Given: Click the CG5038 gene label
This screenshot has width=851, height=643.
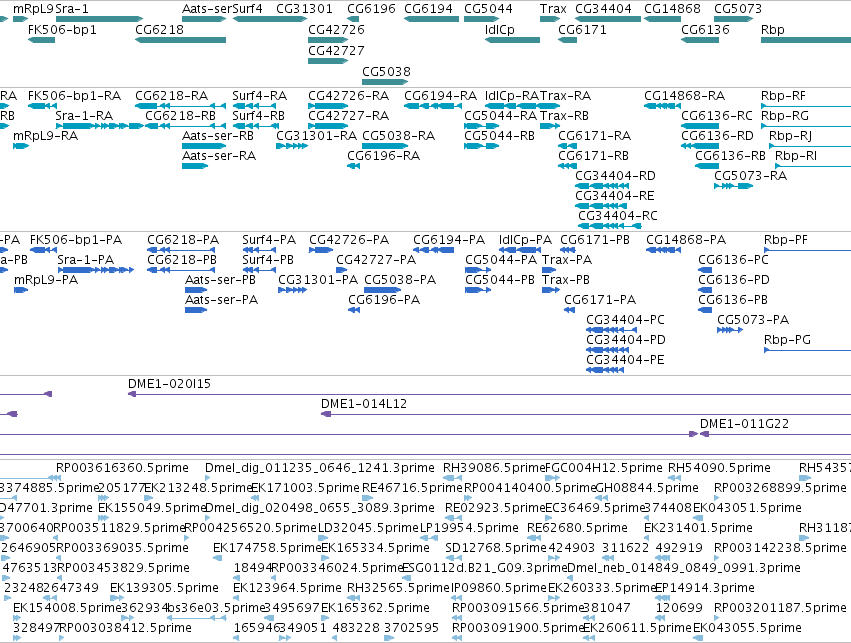Looking at the screenshot, I should (x=386, y=72).
